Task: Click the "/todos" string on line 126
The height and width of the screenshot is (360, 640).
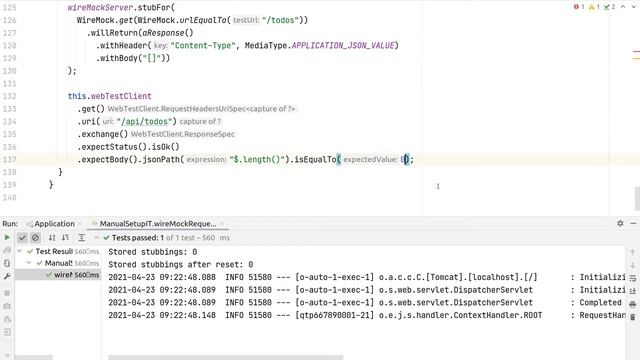Action: [280, 20]
